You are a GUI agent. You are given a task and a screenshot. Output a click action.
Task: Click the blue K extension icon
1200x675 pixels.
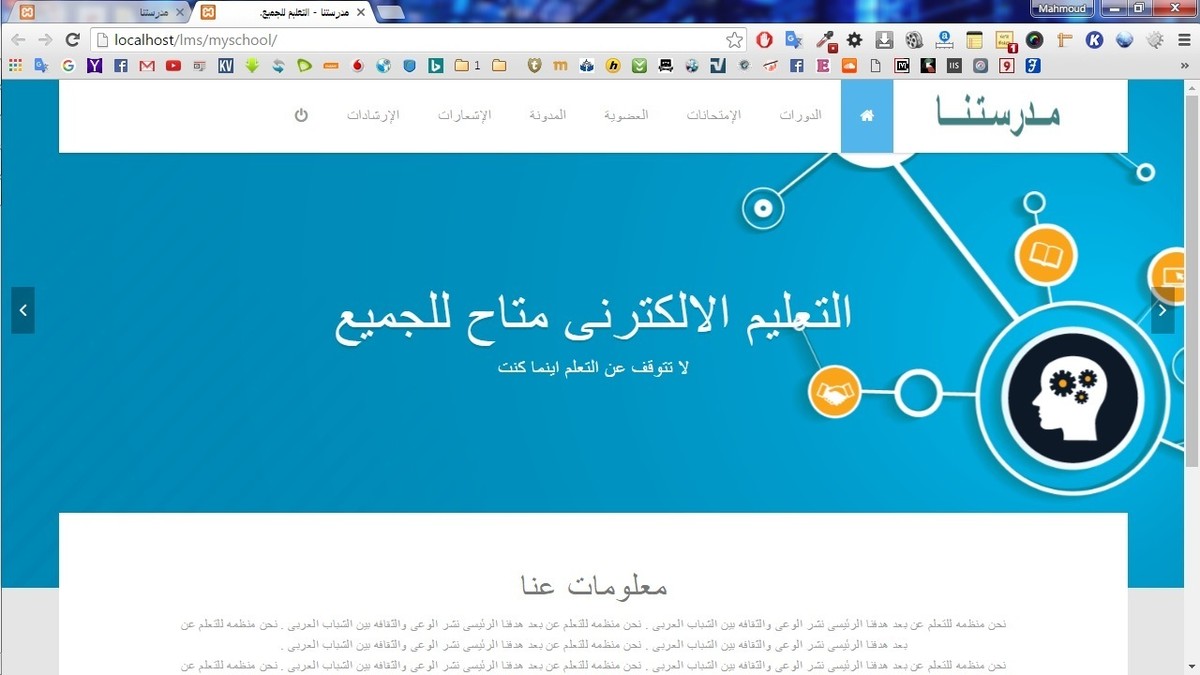point(1095,40)
